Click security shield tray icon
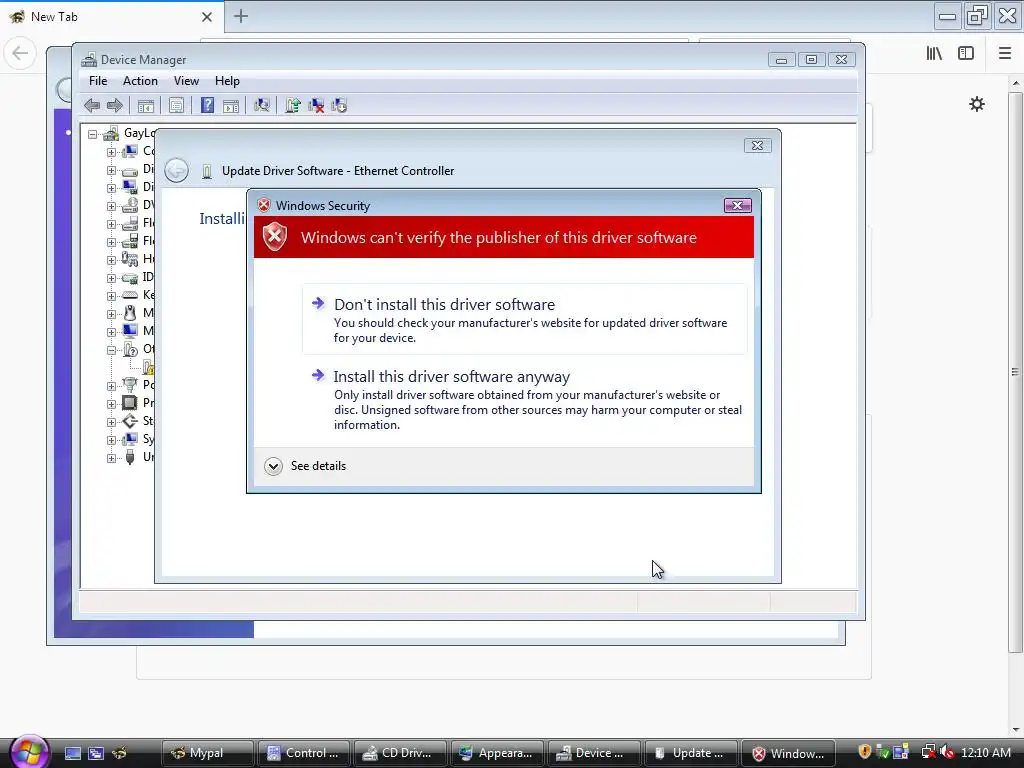The image size is (1024, 768). (x=865, y=752)
